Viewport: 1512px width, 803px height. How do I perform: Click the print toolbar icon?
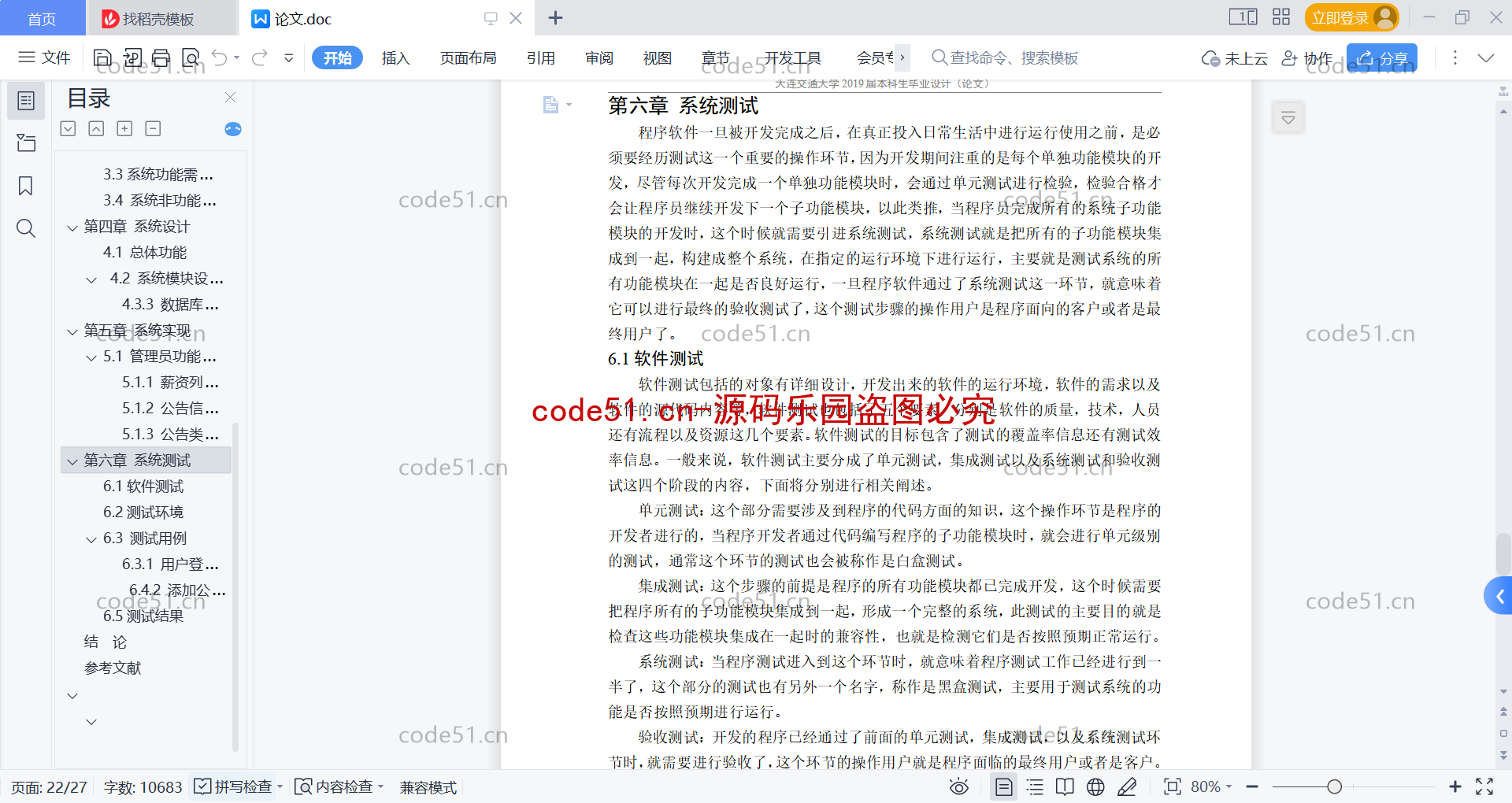coord(161,57)
